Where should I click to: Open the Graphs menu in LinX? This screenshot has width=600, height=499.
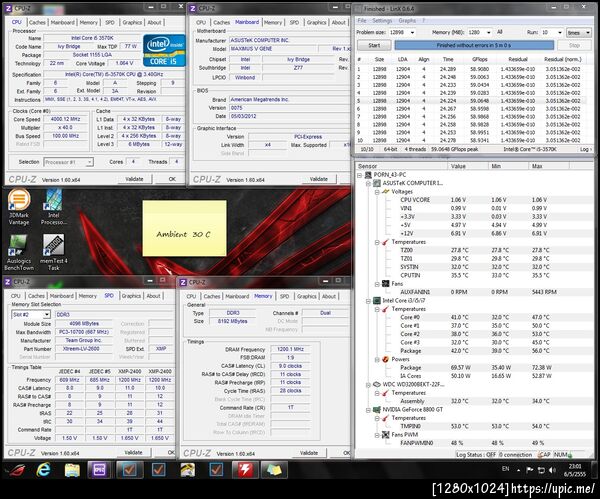[407, 21]
